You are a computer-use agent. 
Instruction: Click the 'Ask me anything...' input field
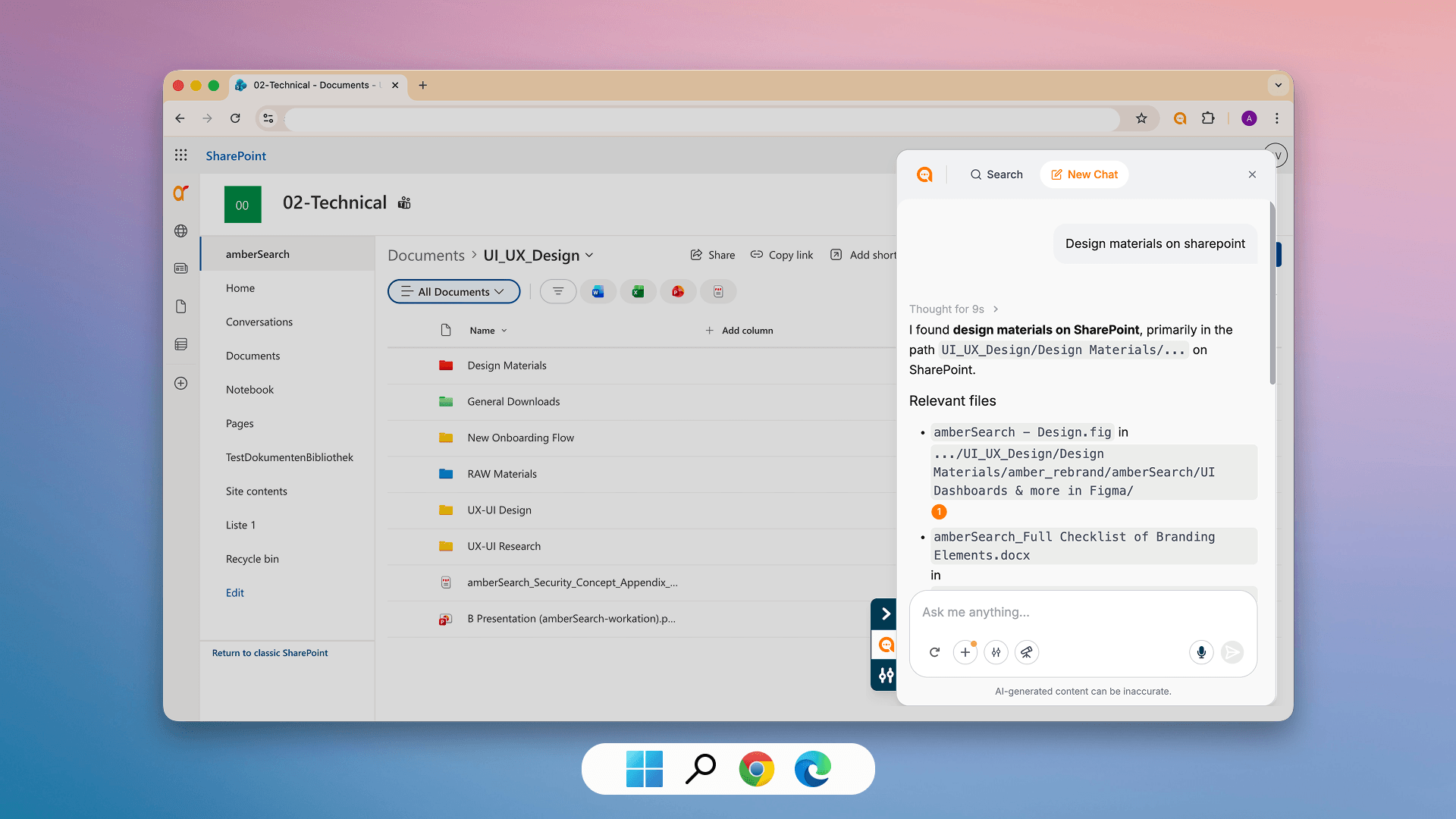[1083, 613]
